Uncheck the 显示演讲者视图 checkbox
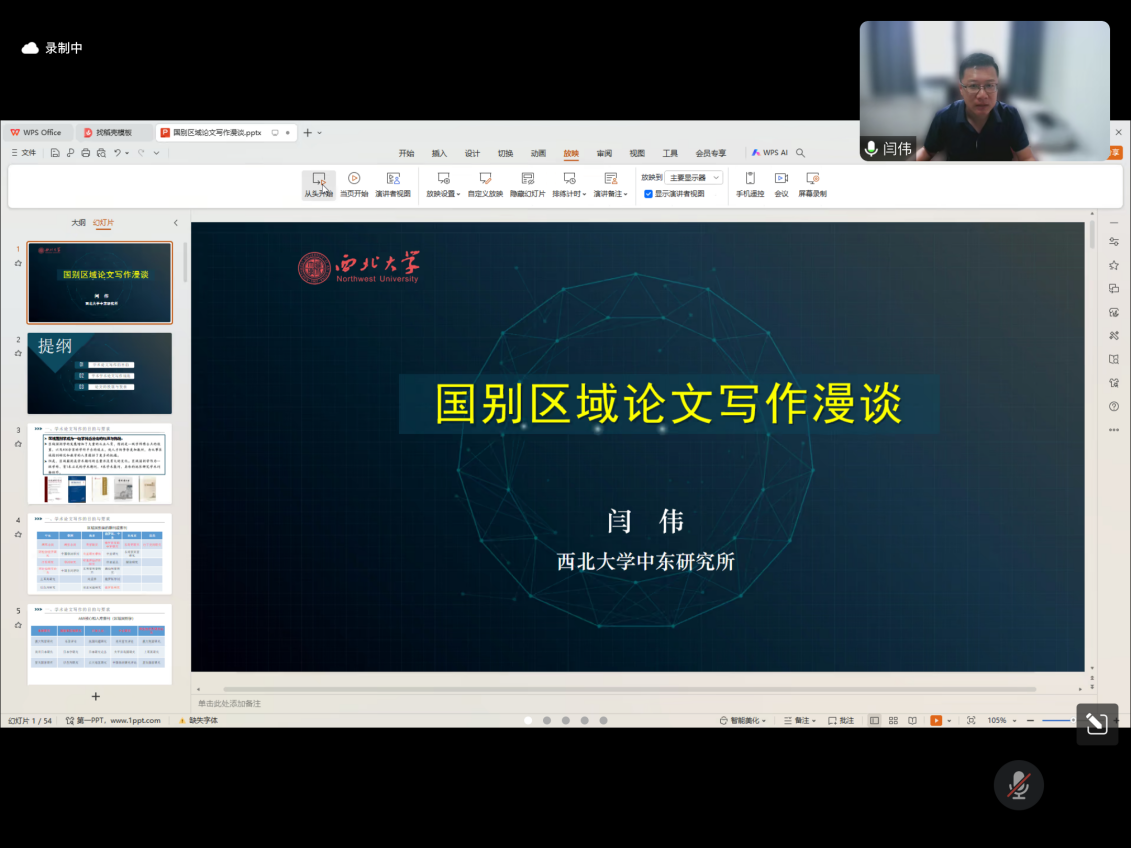1131x848 pixels. pyautogui.click(x=648, y=194)
